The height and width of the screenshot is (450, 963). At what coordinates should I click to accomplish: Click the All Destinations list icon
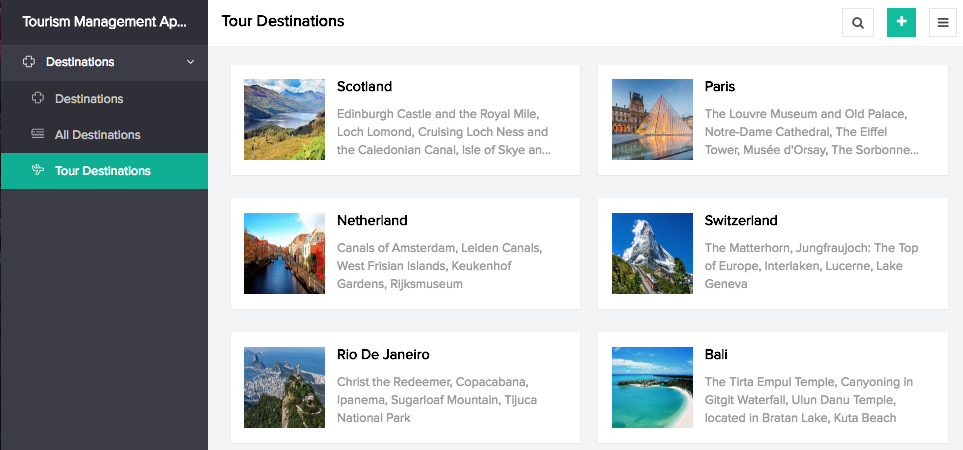38,134
